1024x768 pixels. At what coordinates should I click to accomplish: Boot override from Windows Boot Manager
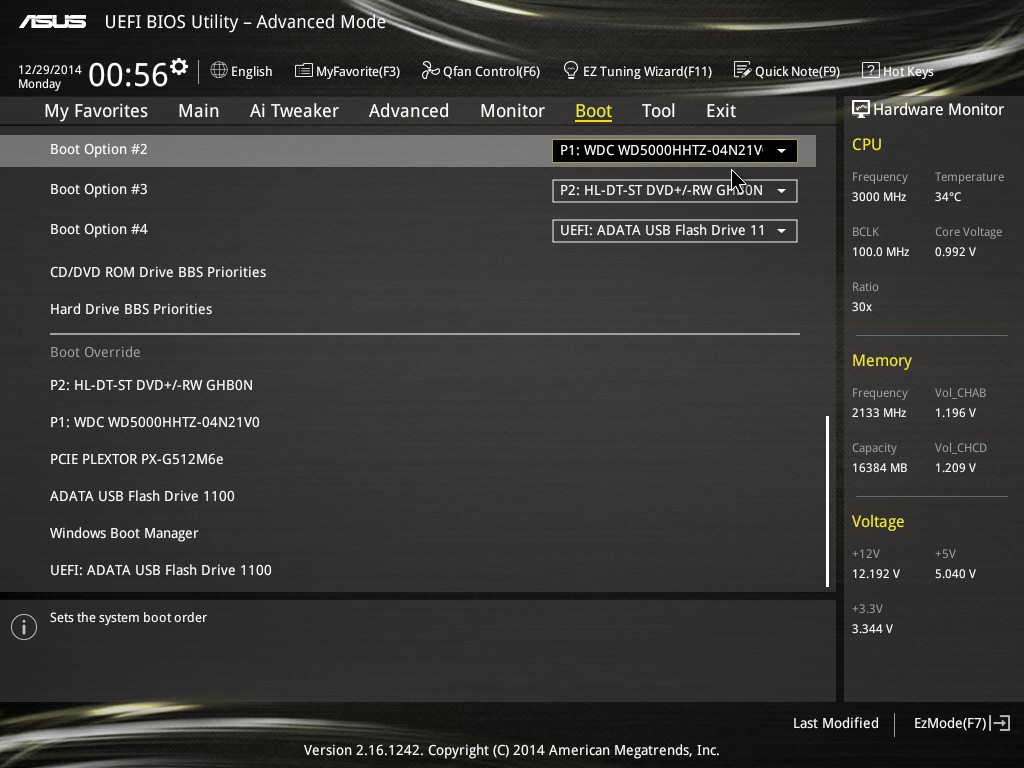(124, 534)
